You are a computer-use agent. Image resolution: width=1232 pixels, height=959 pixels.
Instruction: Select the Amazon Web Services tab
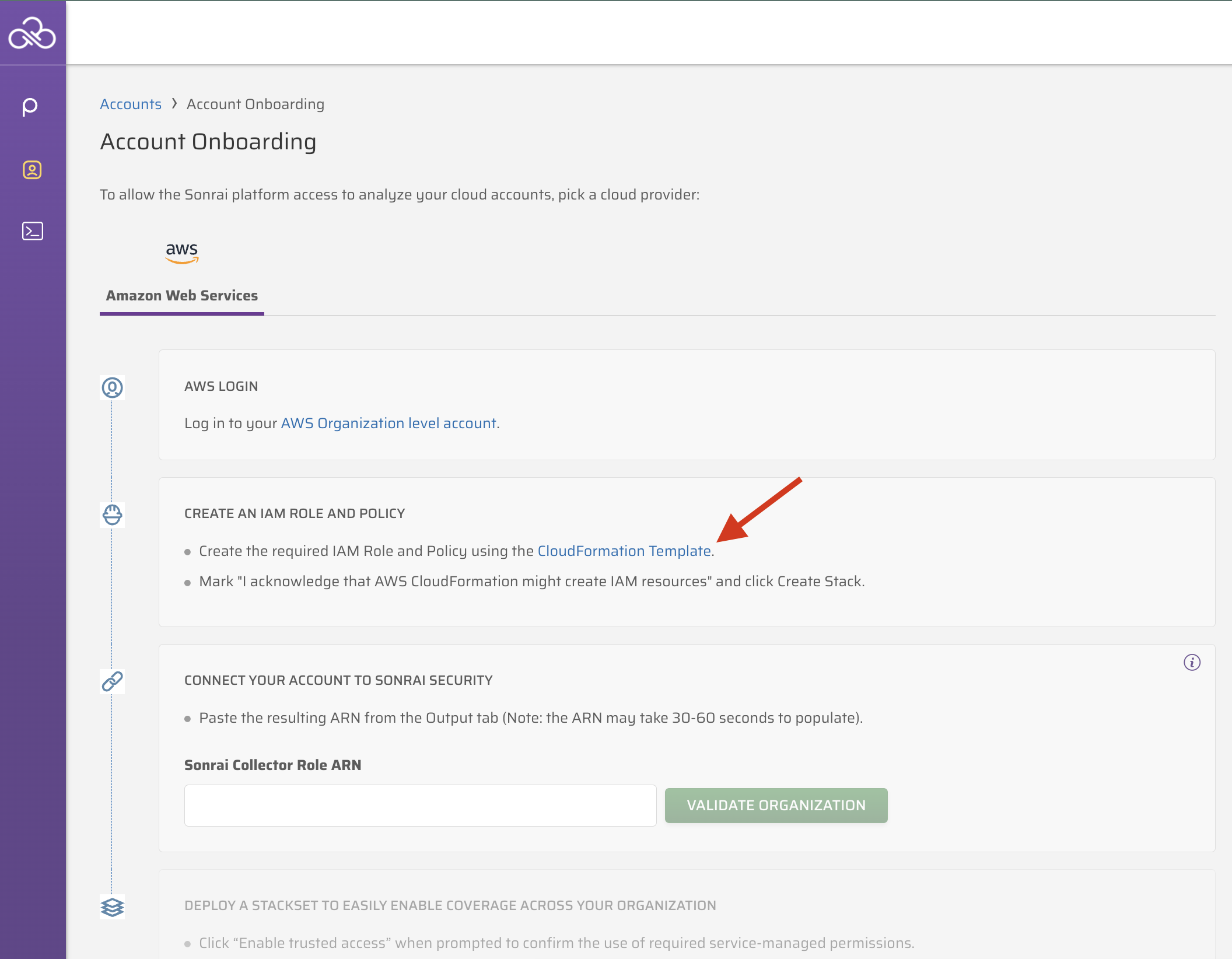click(x=182, y=296)
